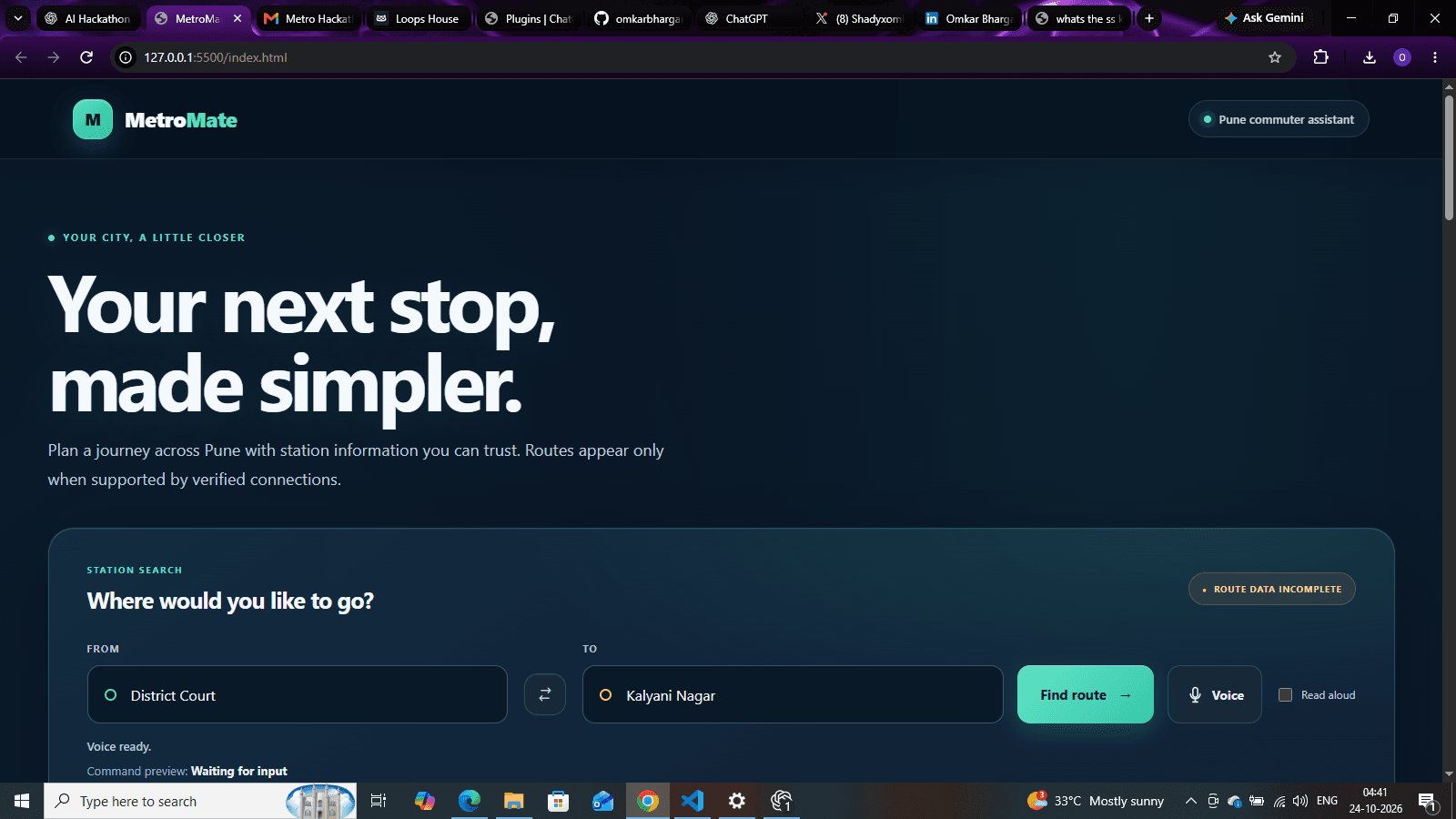Viewport: 1456px width, 819px height.
Task: Open Windows Settings gear on the taskbar
Action: (x=737, y=801)
